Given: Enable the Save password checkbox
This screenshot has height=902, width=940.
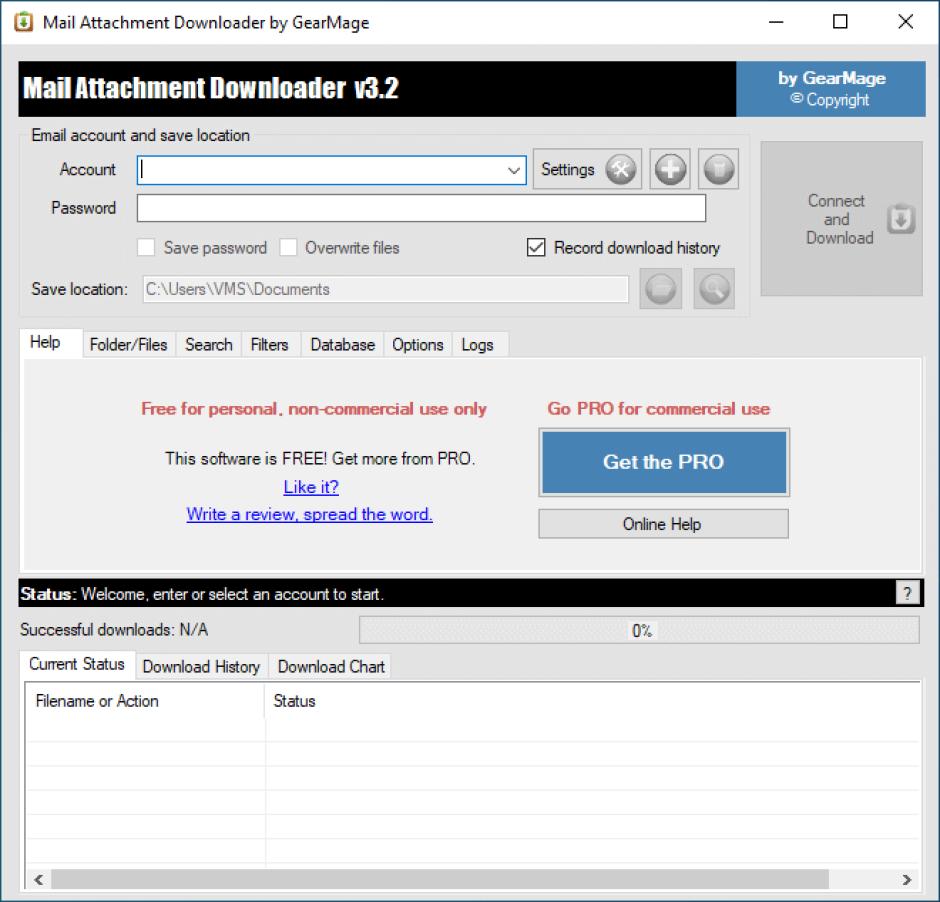Looking at the screenshot, I should click(x=146, y=248).
